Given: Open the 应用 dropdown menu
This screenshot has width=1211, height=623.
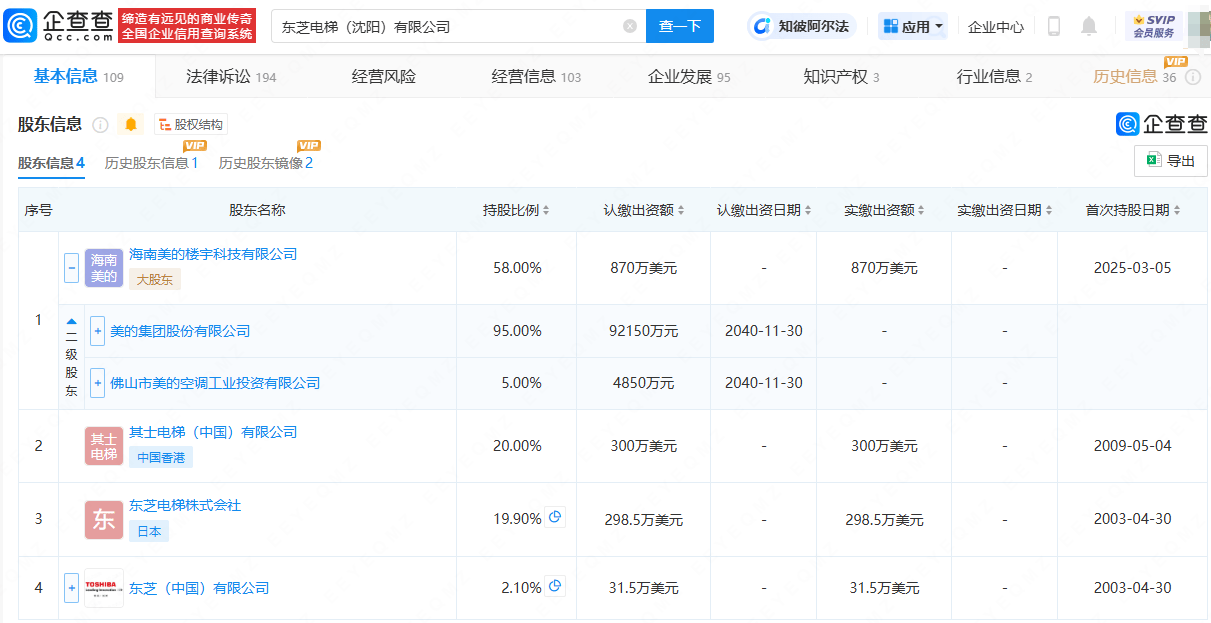Looking at the screenshot, I should (913, 27).
